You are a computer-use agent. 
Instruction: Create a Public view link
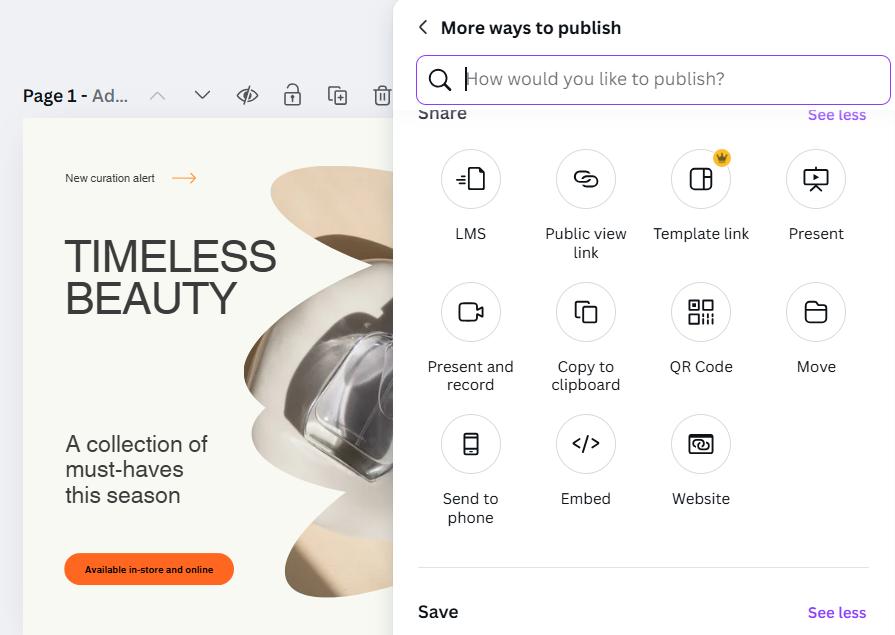coord(585,180)
